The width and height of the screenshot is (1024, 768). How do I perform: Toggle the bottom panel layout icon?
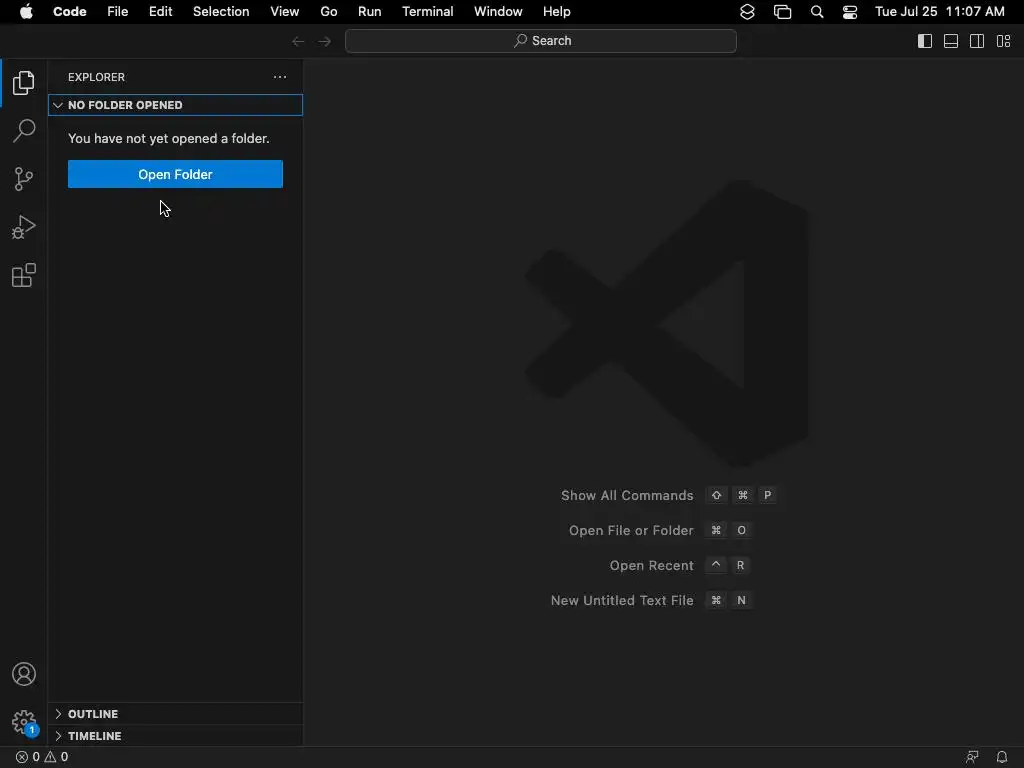(x=951, y=41)
